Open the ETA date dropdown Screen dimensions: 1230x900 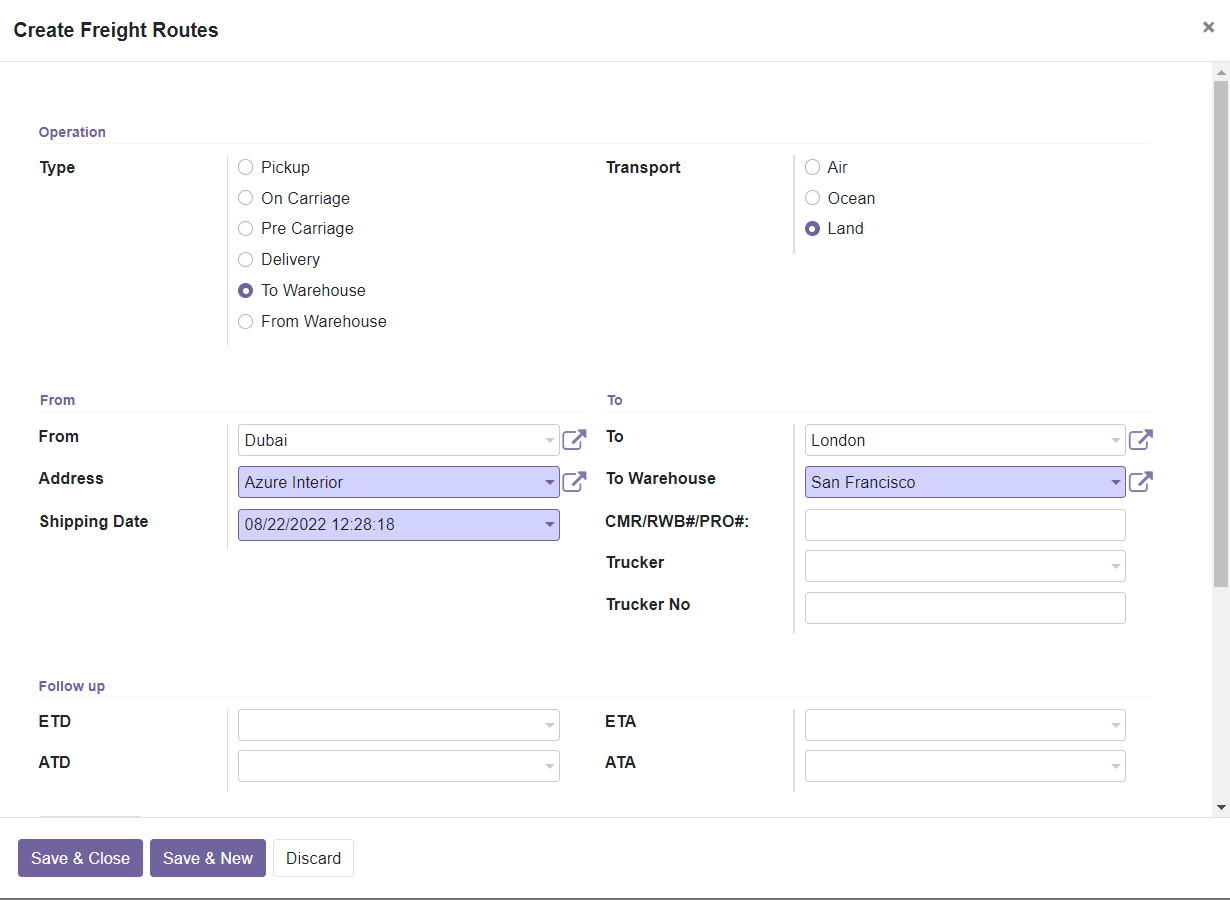point(1115,725)
